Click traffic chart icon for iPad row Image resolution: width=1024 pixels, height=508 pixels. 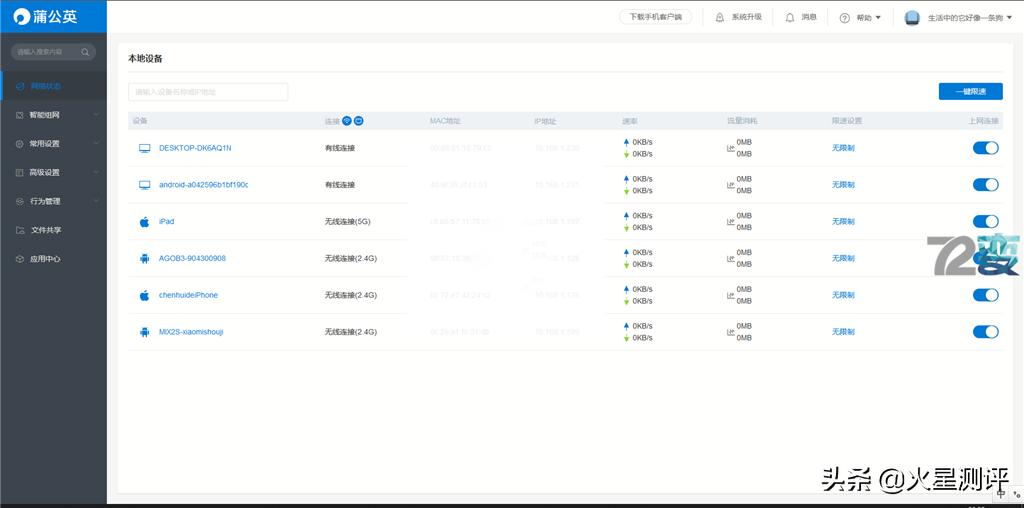[731, 221]
